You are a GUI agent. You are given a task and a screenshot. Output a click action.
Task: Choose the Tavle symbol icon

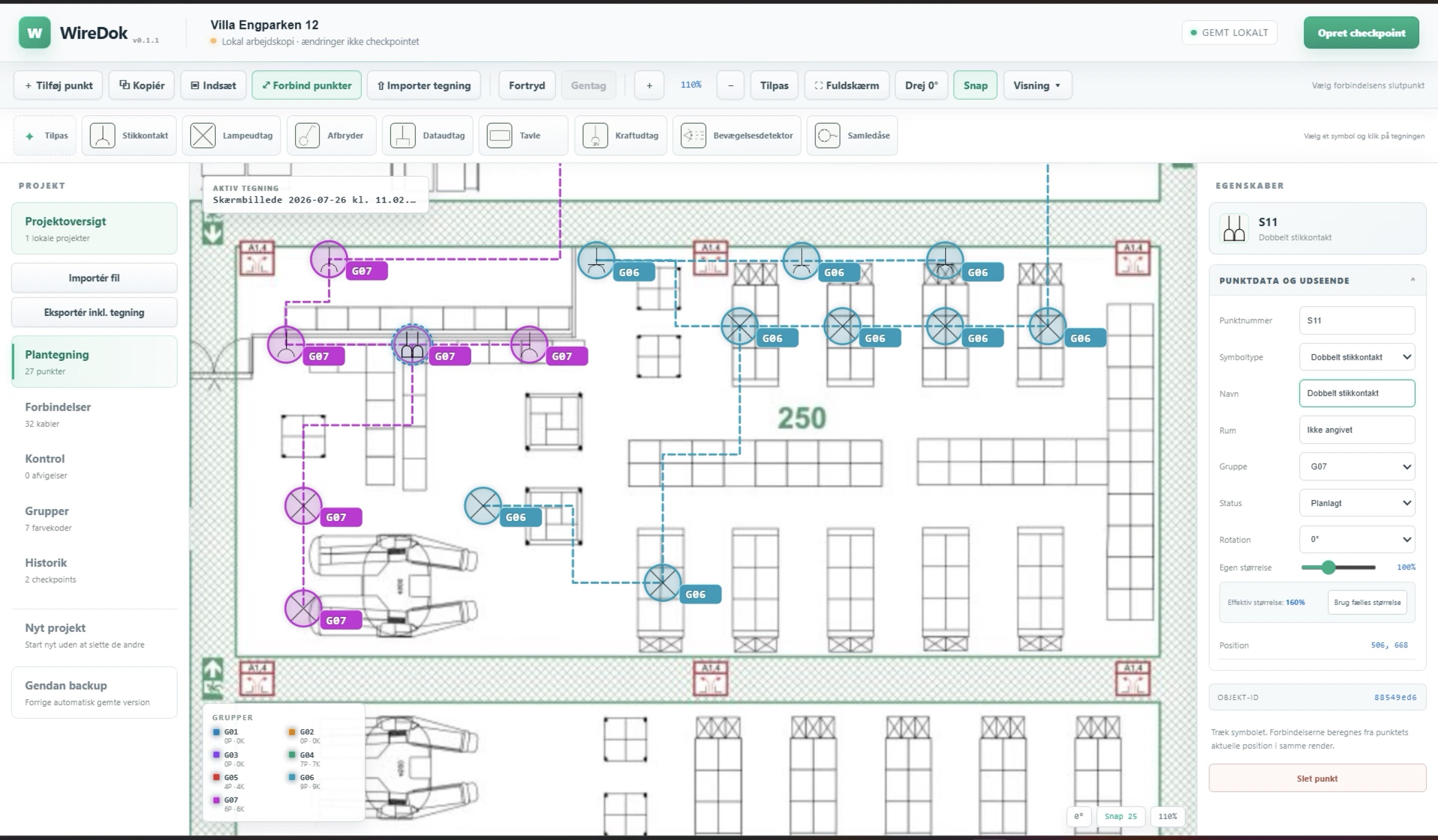(x=499, y=136)
